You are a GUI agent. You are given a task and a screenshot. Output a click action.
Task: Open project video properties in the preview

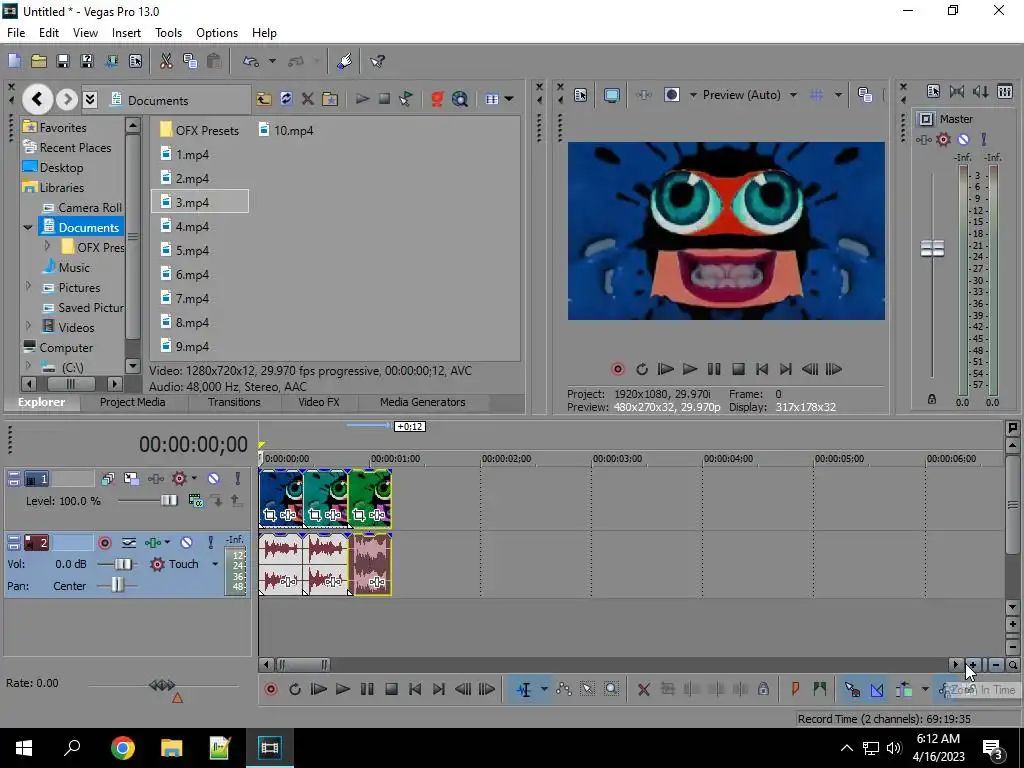click(x=580, y=95)
